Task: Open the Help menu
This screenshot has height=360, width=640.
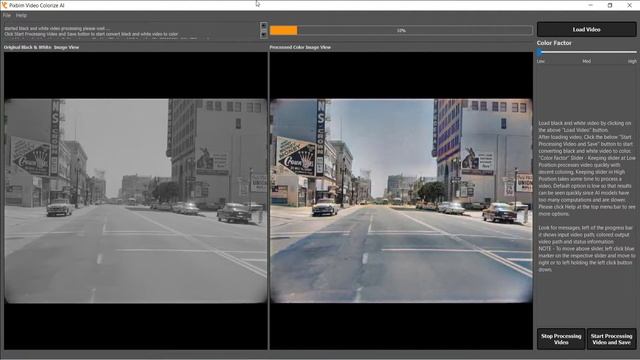Action: (x=21, y=16)
